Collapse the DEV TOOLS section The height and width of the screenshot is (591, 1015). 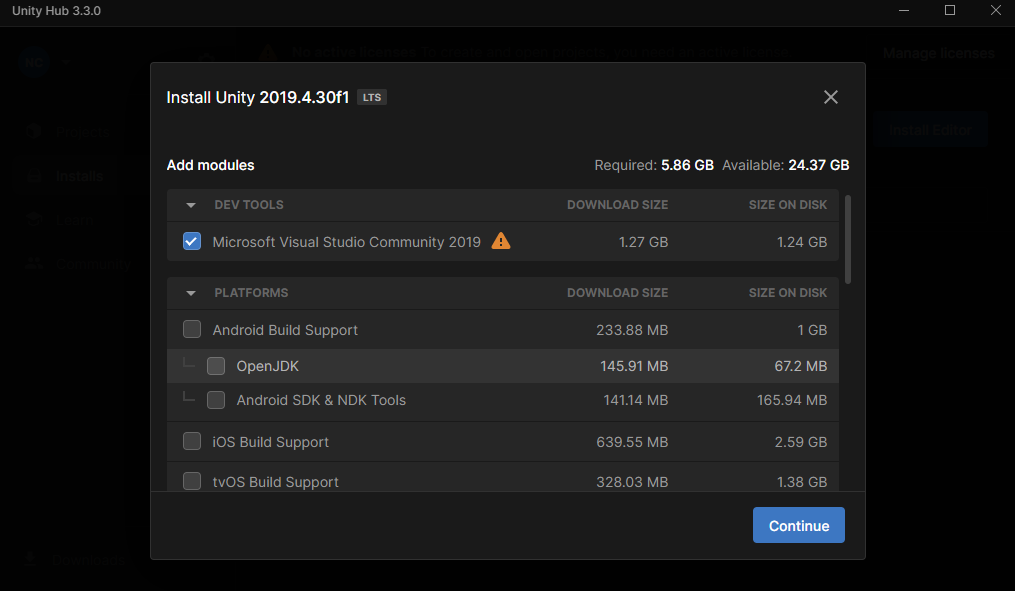point(190,205)
